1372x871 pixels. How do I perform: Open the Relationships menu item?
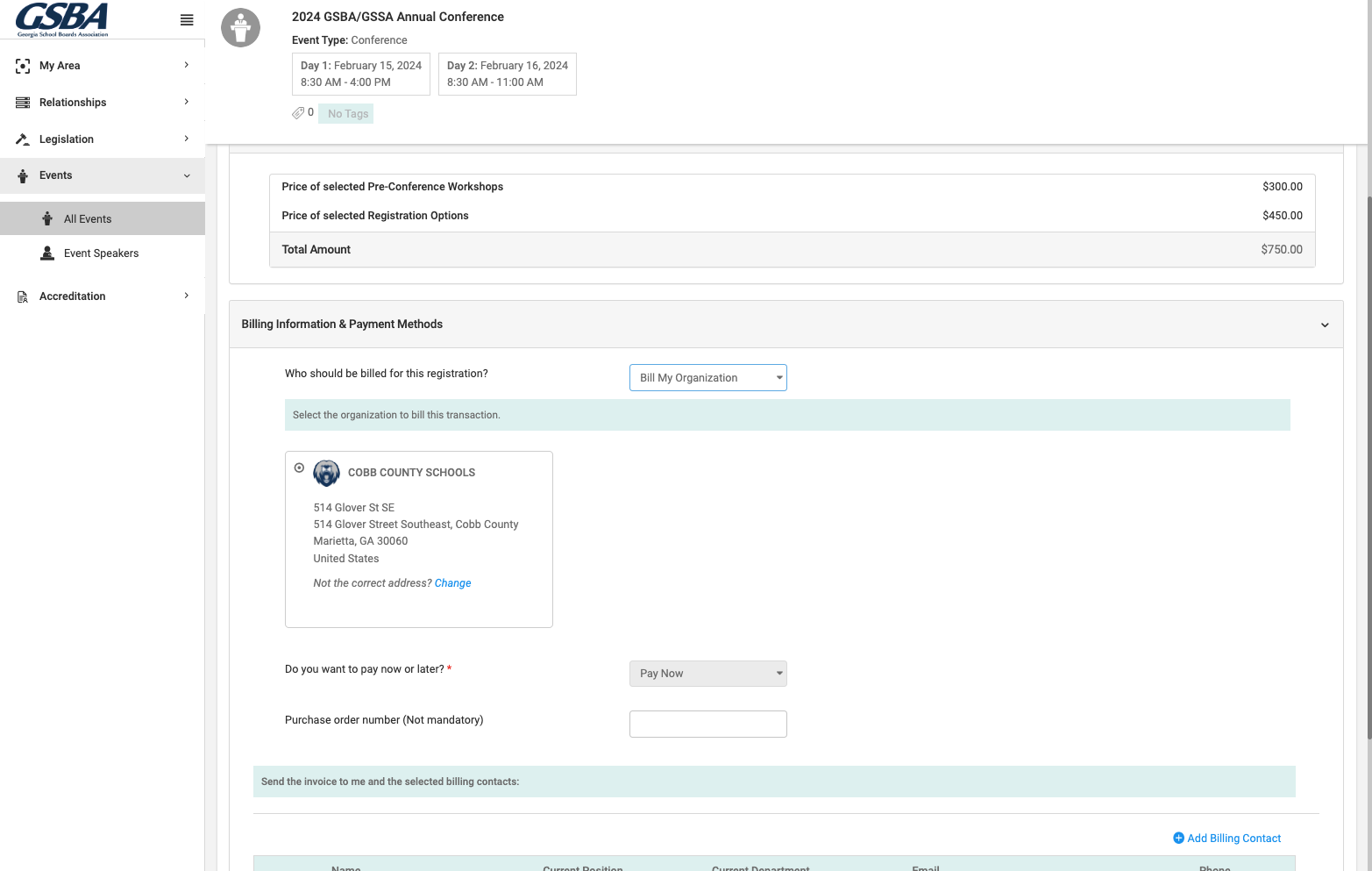click(103, 103)
